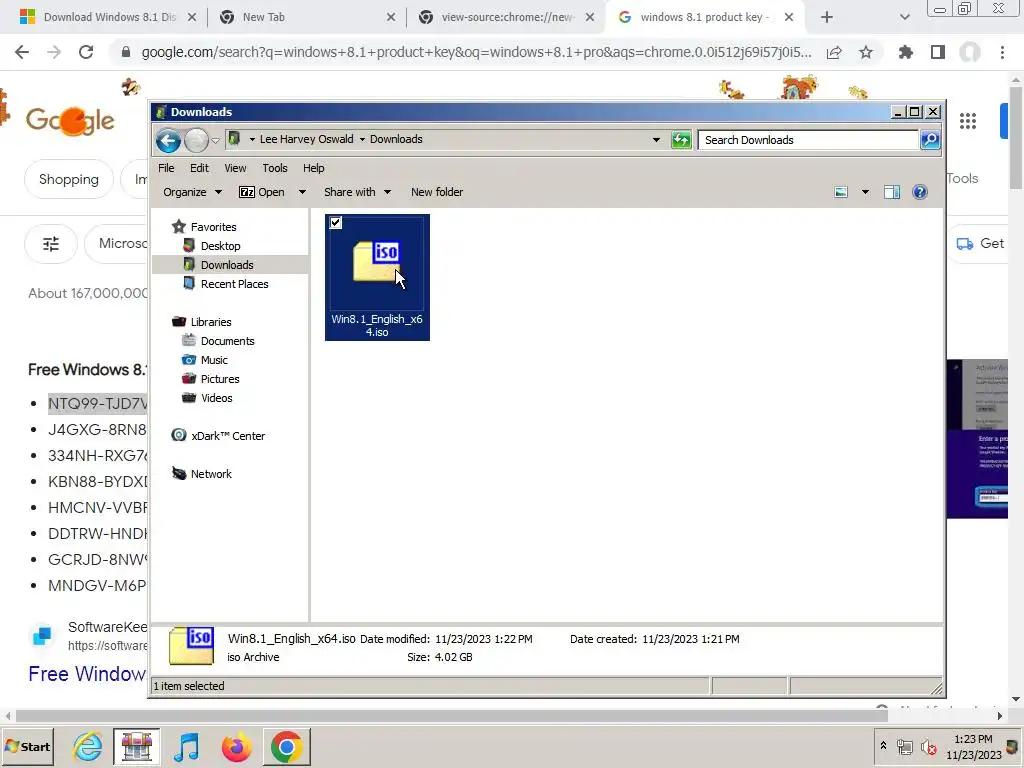Open the Tools menu in Downloads

click(x=275, y=168)
